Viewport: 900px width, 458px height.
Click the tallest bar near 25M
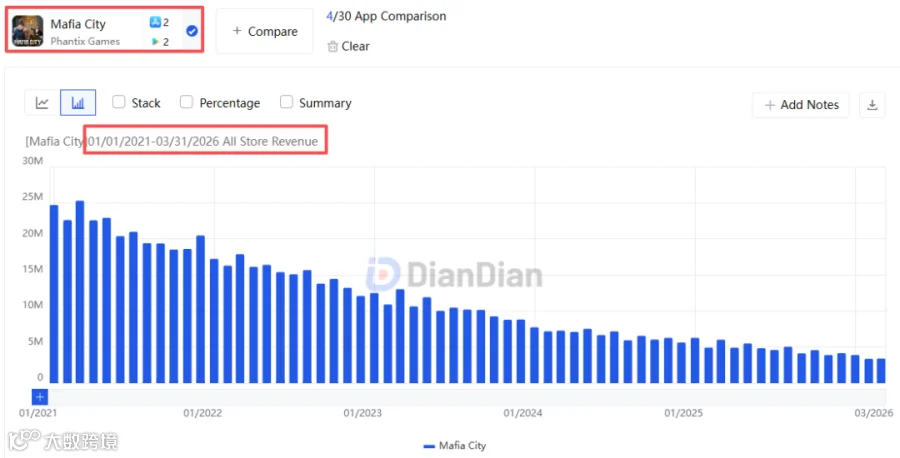[x=80, y=292]
